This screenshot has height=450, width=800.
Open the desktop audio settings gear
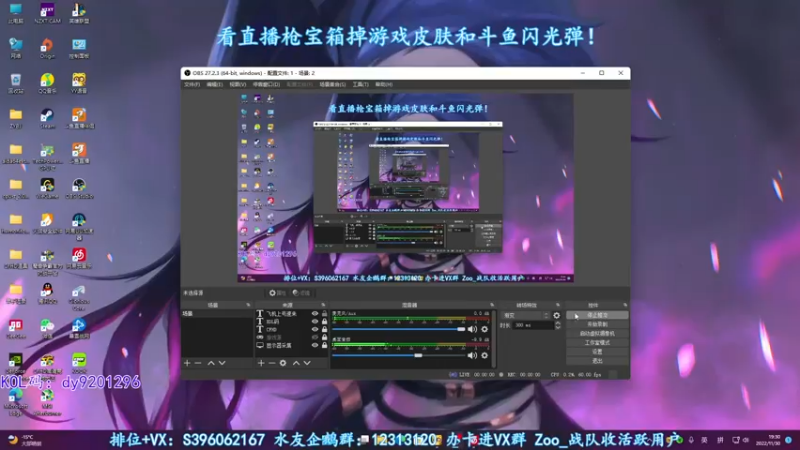484,355
